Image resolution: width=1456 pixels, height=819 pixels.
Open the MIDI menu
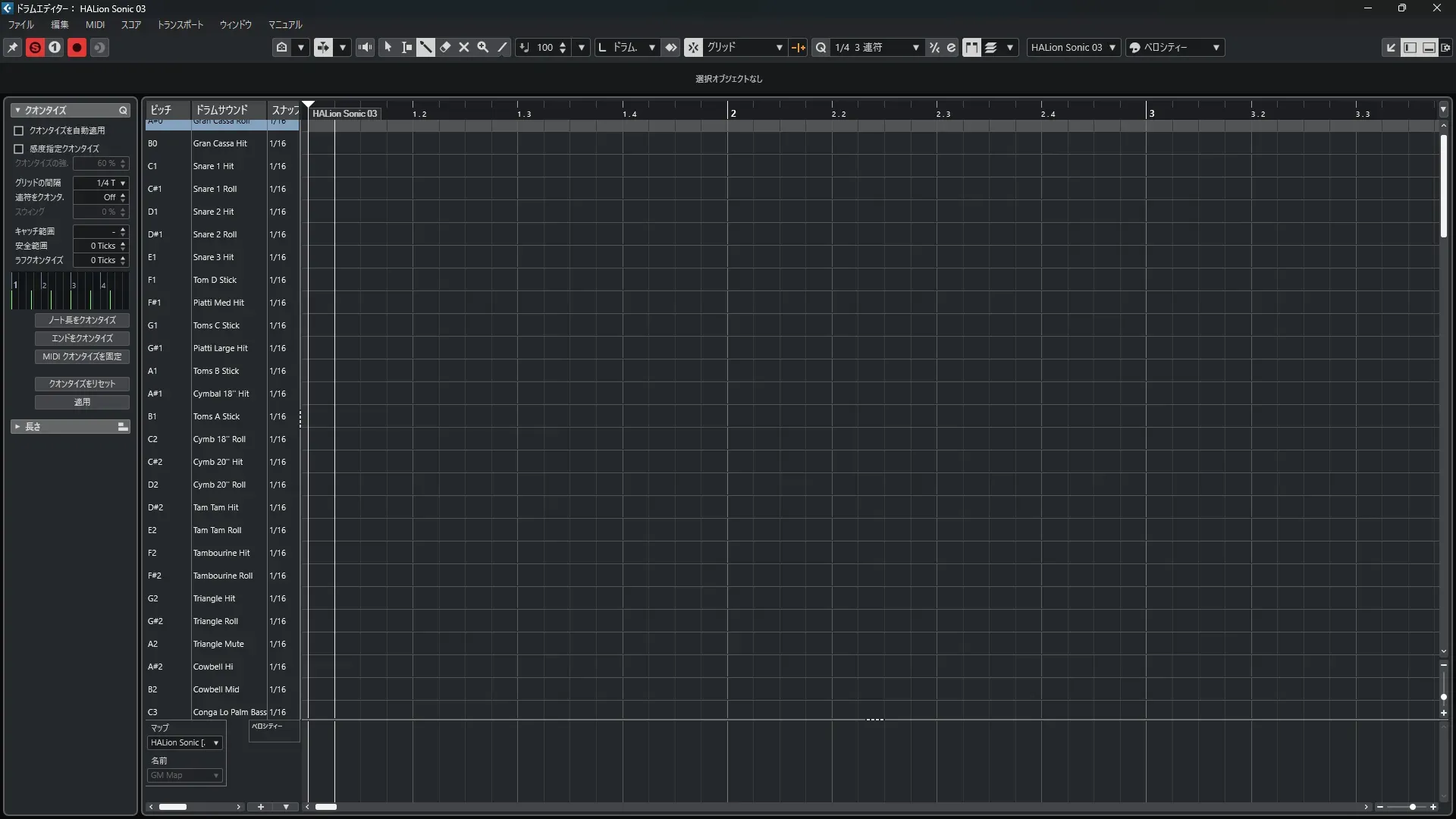tap(95, 24)
